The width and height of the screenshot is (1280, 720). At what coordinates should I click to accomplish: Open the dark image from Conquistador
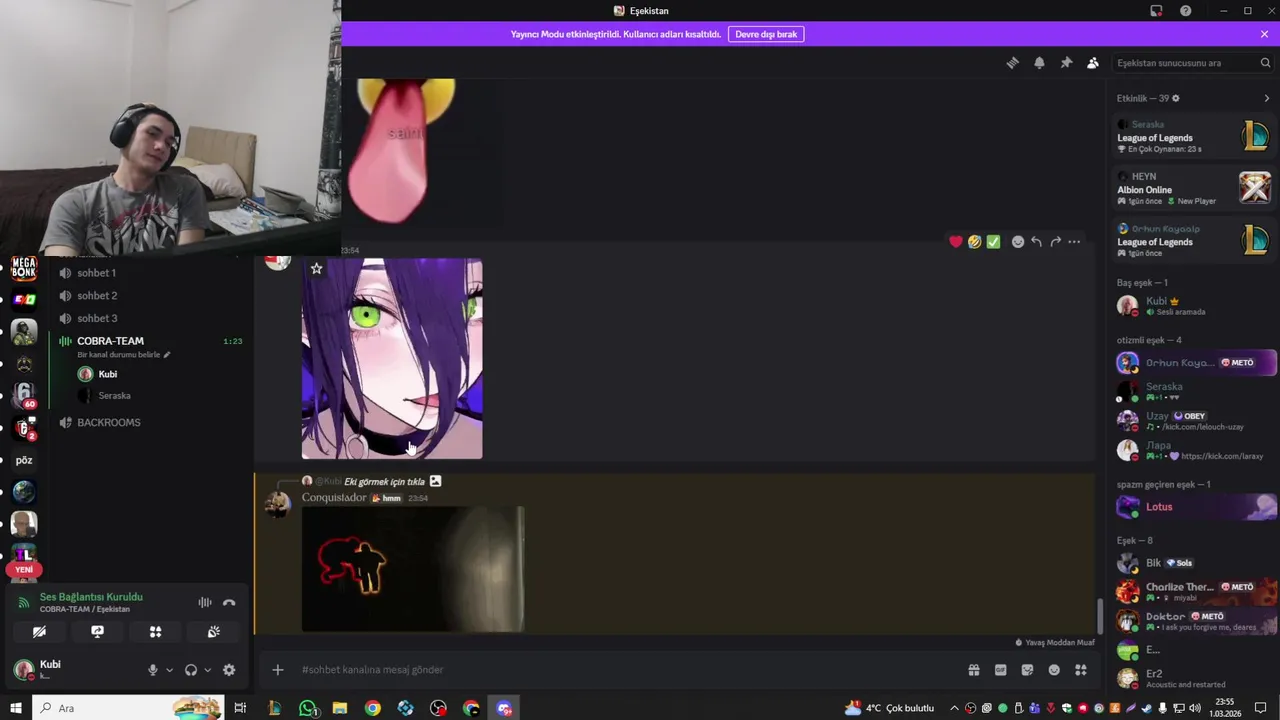tap(413, 569)
